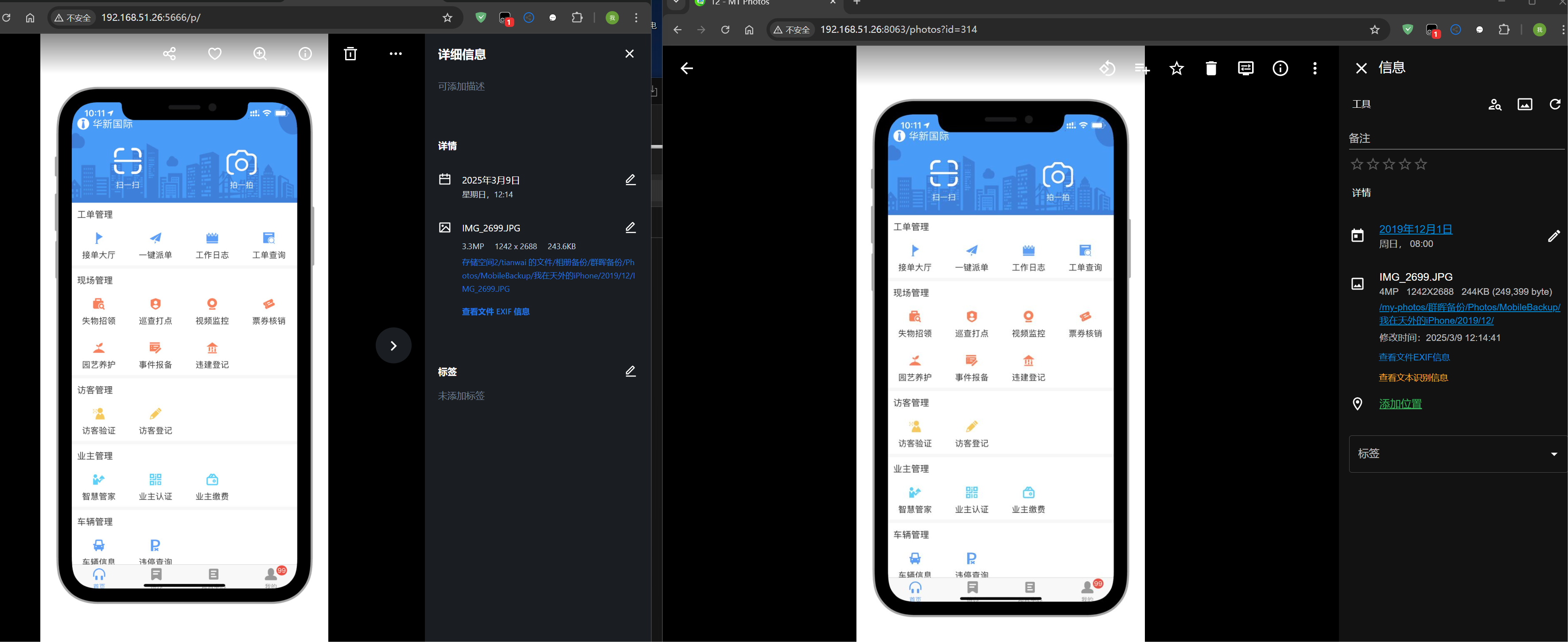Image resolution: width=1568 pixels, height=642 pixels.
Task: Open three-dot more menu in left viewer
Action: pyautogui.click(x=396, y=54)
